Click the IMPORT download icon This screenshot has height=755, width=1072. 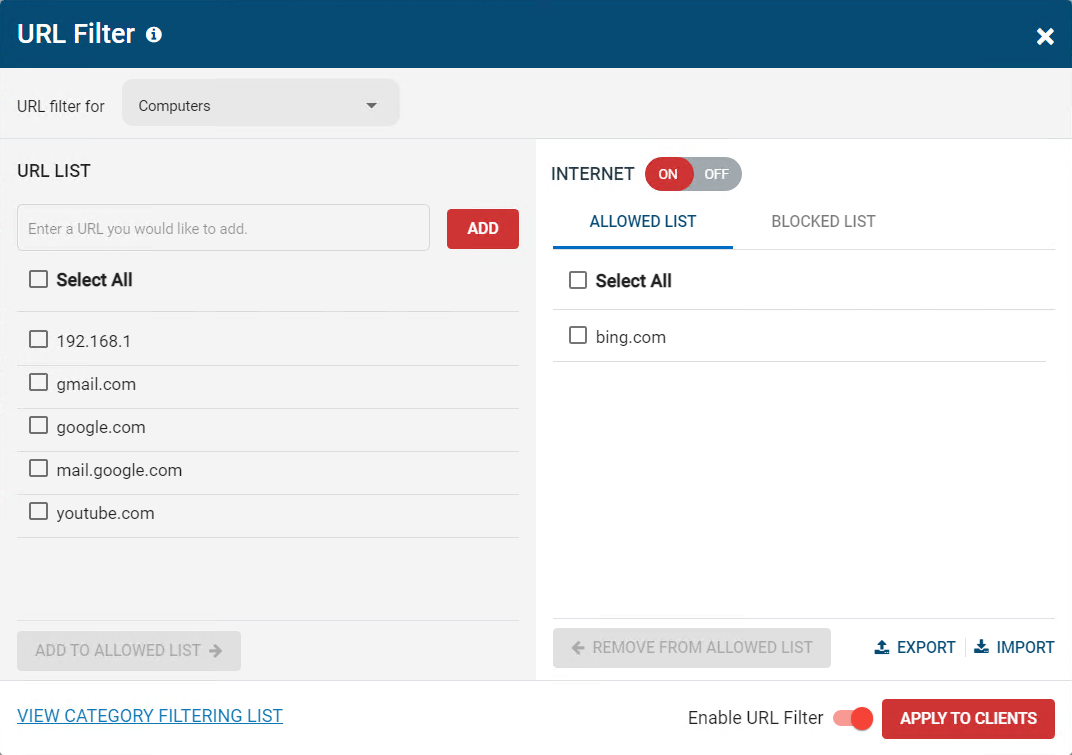(981, 647)
